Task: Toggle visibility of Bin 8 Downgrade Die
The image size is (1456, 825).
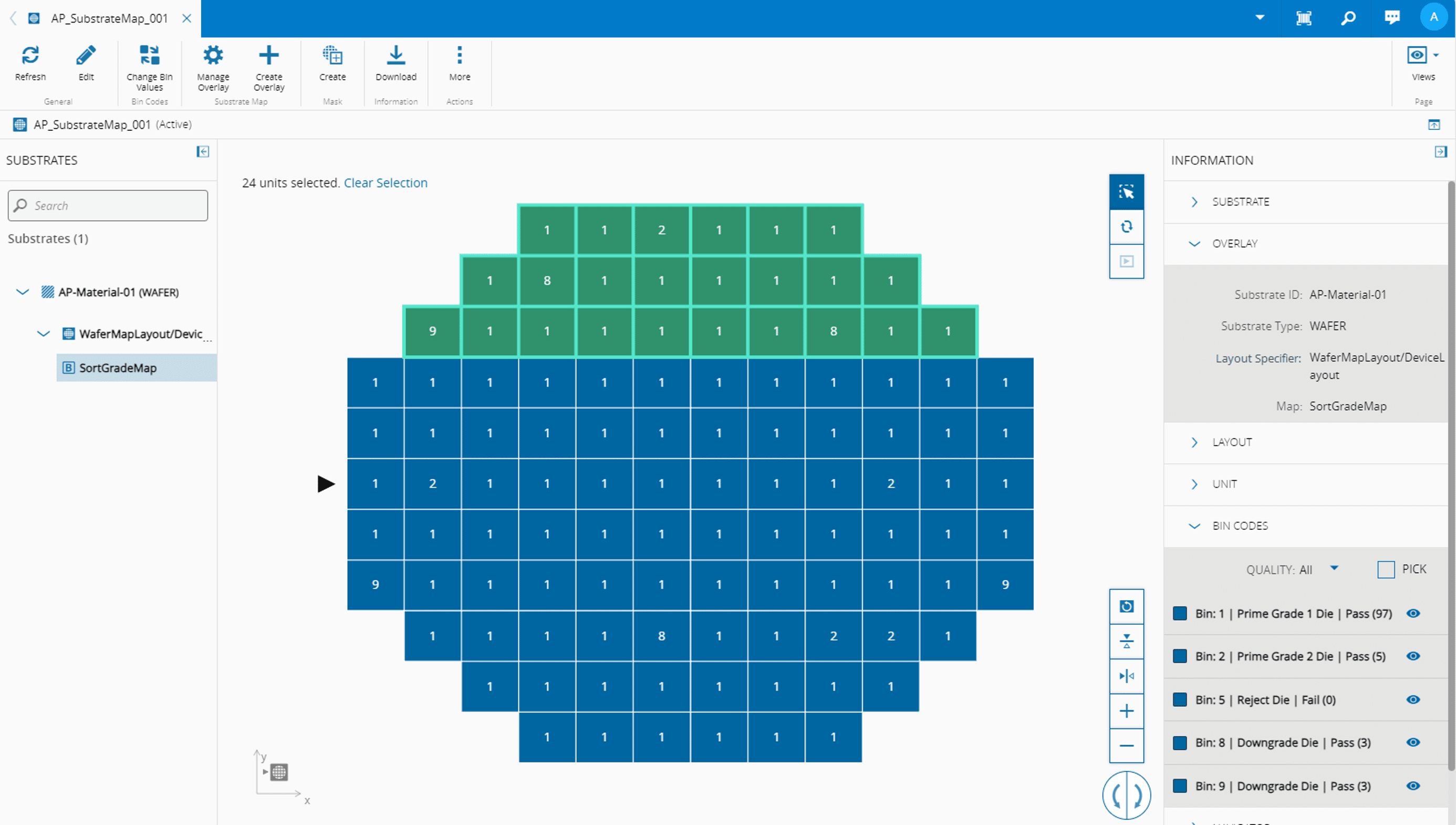Action: [1413, 742]
